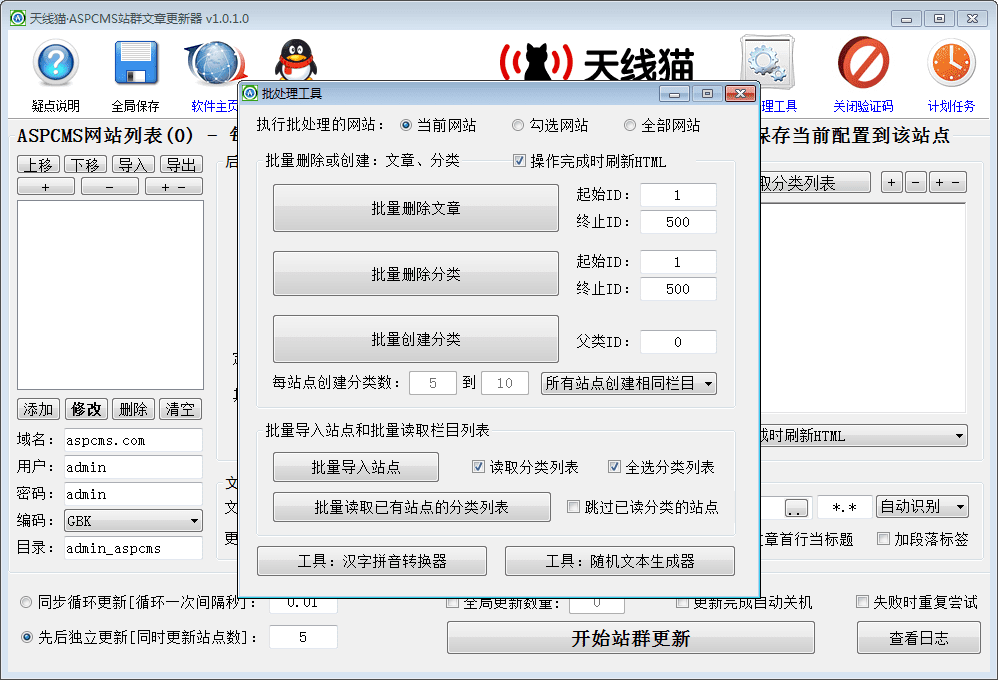Focus article delete 终止ID field
Image resolution: width=998 pixels, height=680 pixels.
pyautogui.click(x=678, y=222)
